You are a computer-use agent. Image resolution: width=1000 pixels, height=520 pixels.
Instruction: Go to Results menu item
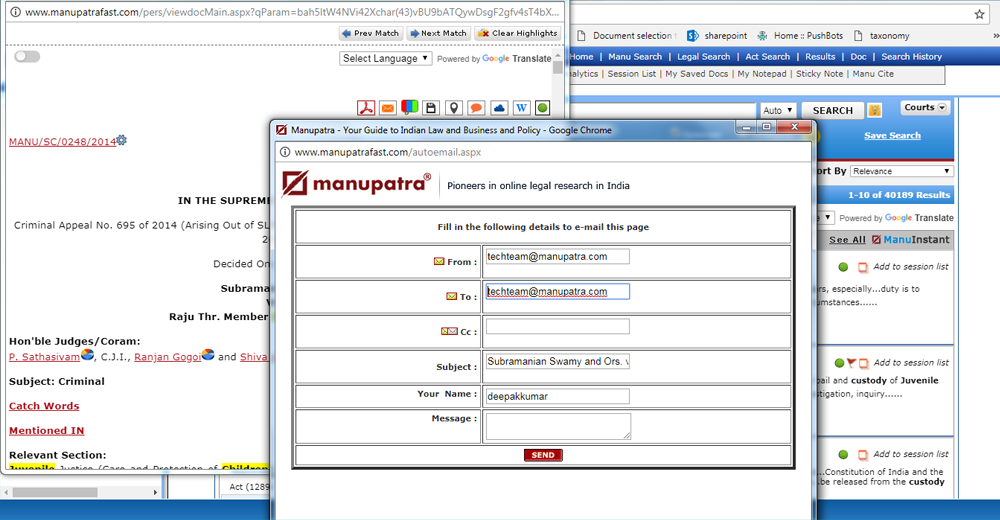[820, 56]
